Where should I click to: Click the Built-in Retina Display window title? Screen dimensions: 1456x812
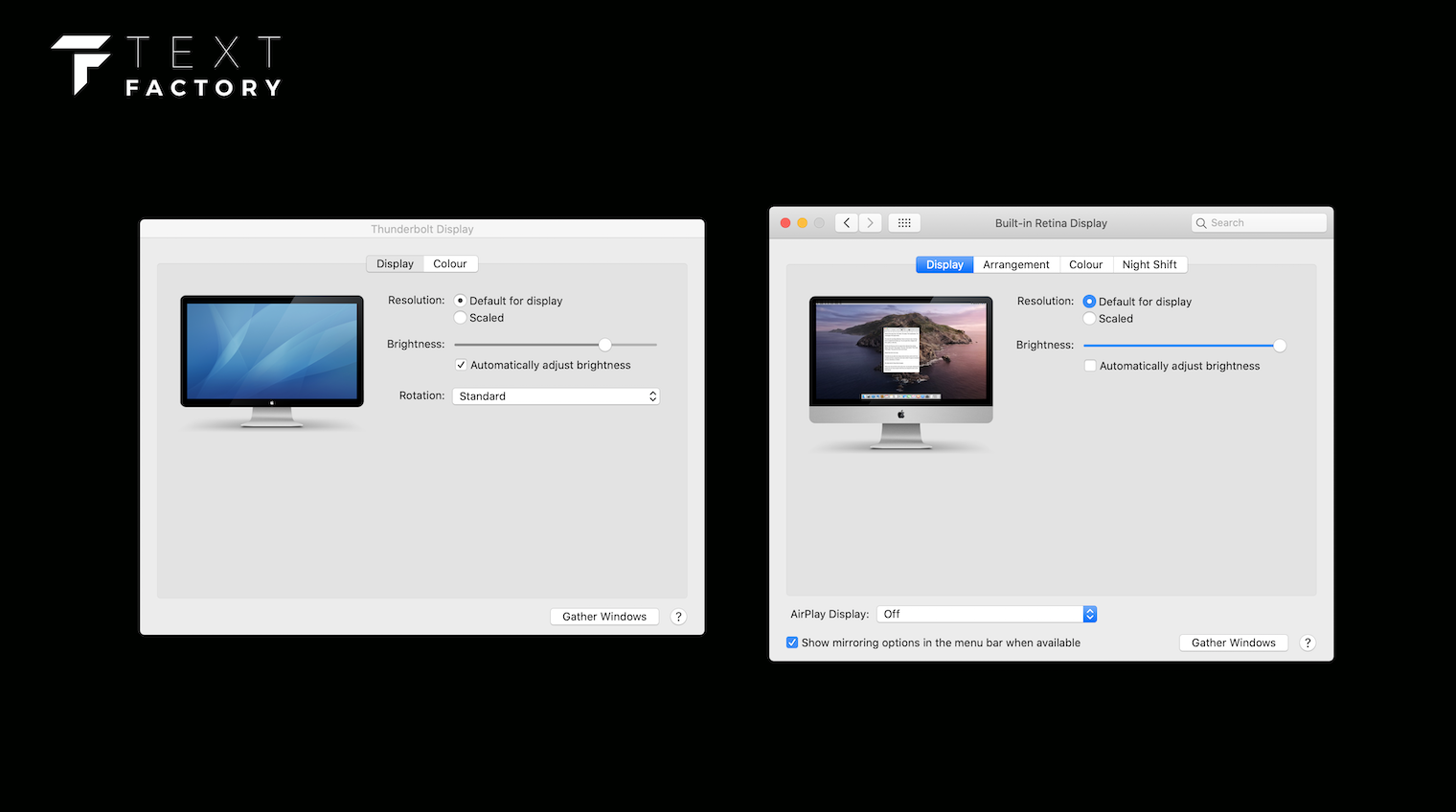coord(1051,223)
